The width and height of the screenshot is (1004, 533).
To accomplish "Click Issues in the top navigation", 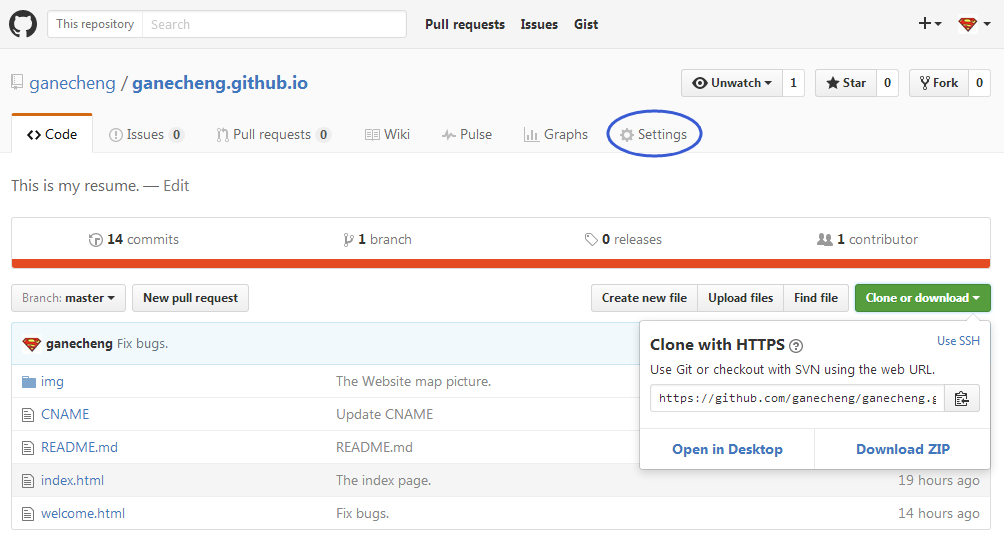I will pyautogui.click(x=539, y=24).
